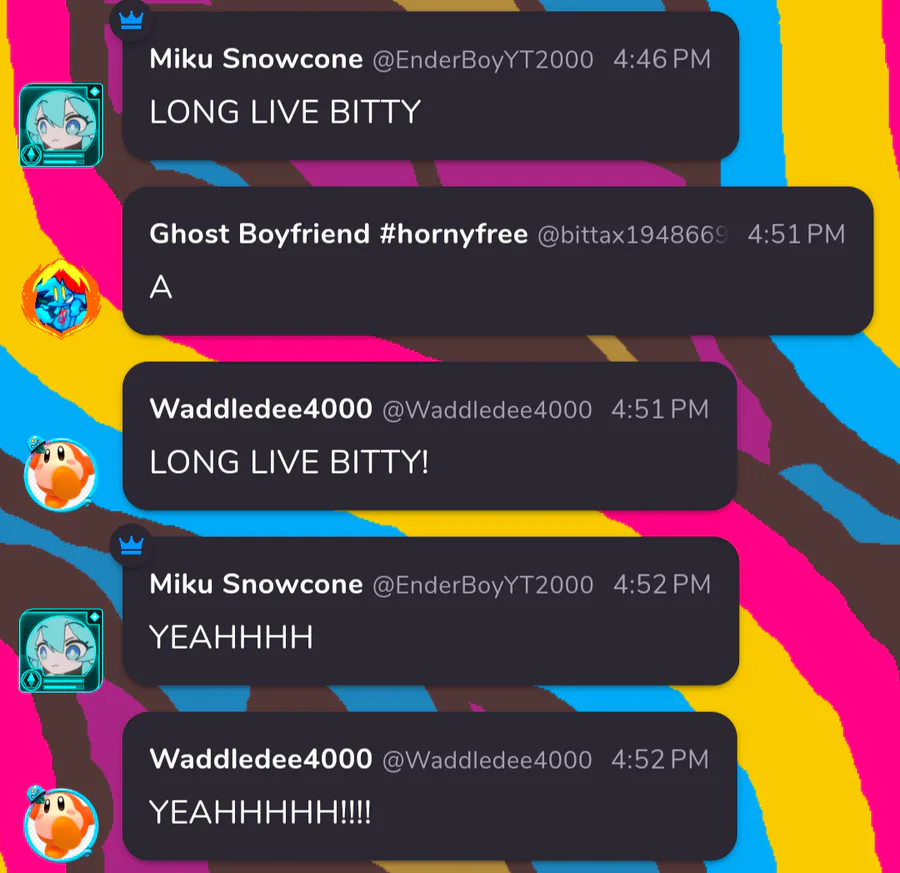Click the 4:51 PM timestamp on Ghost Boyfriend's message

(796, 234)
